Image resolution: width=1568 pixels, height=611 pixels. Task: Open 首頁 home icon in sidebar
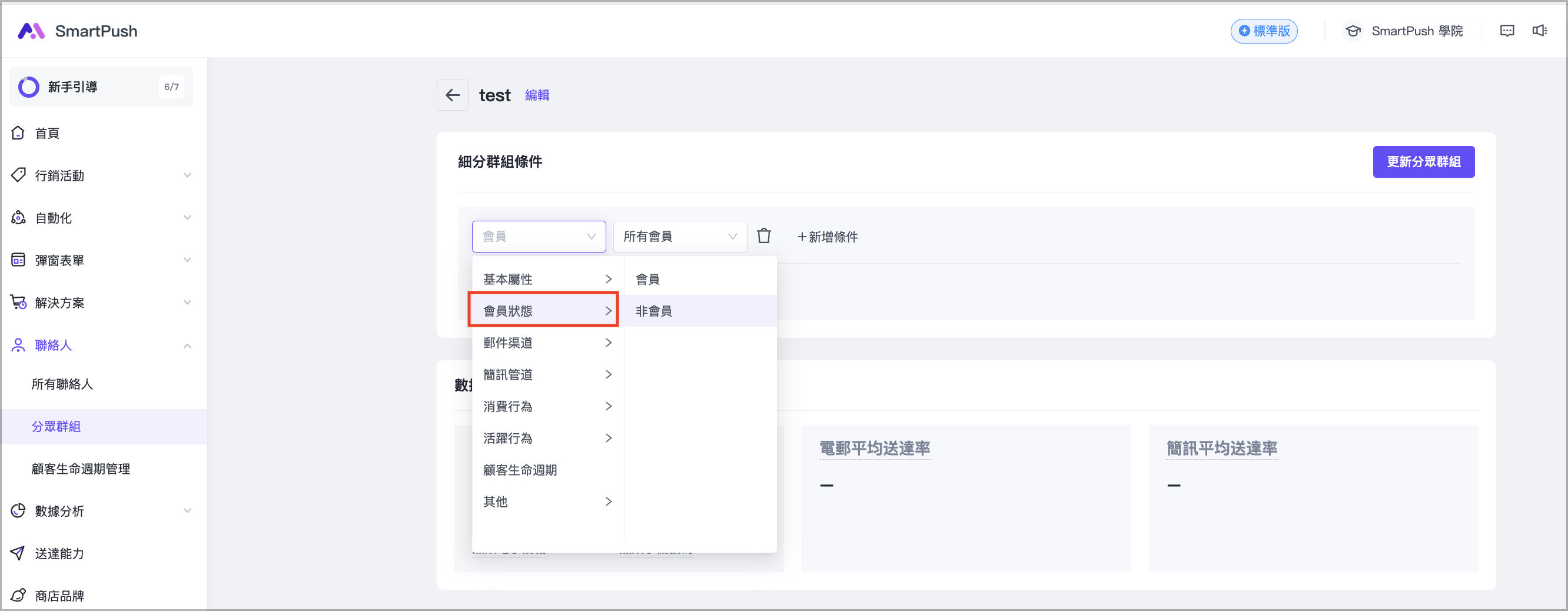click(x=18, y=132)
